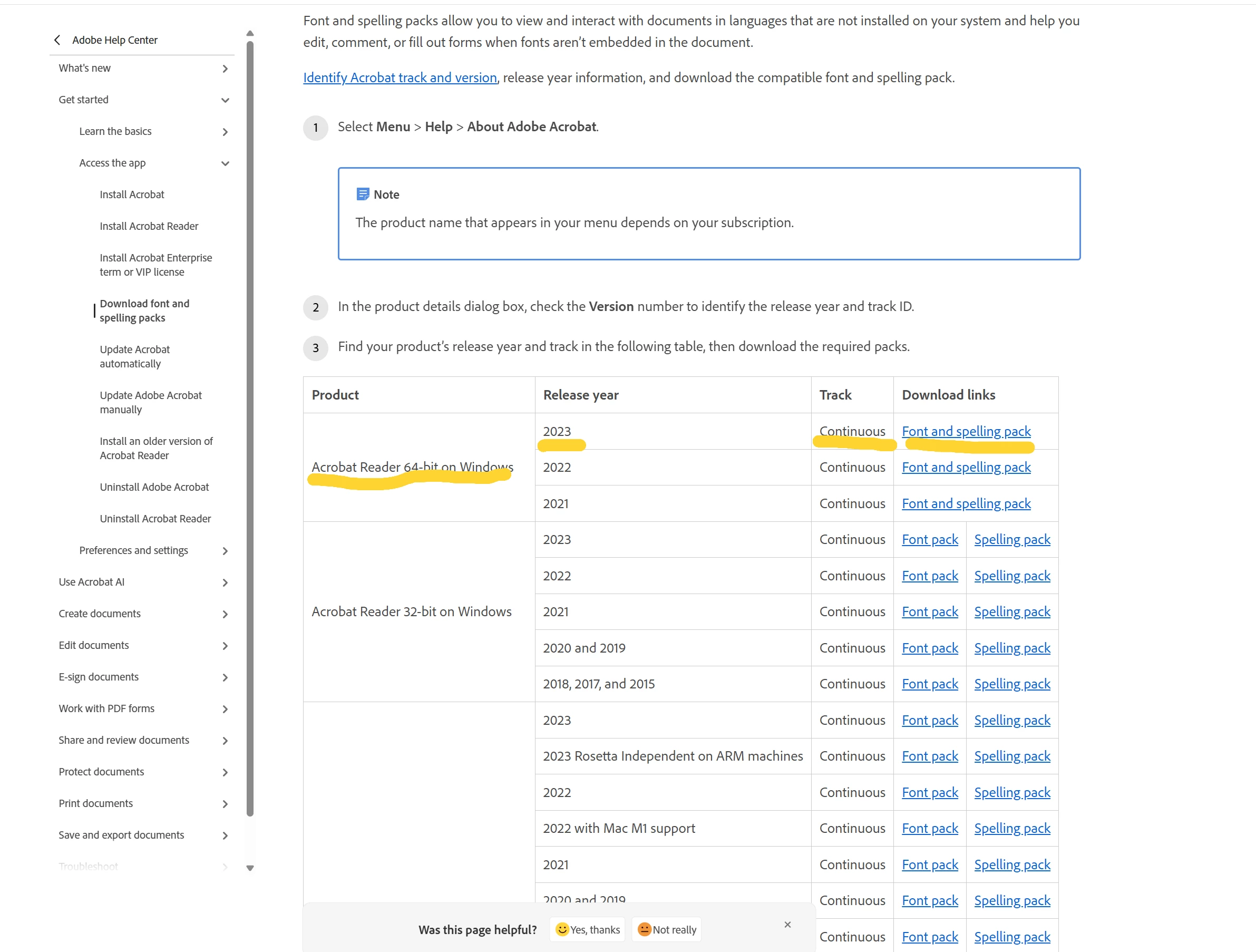The image size is (1256, 952).
Task: Open Update Adobe Acrobat manually page
Action: coord(150,402)
